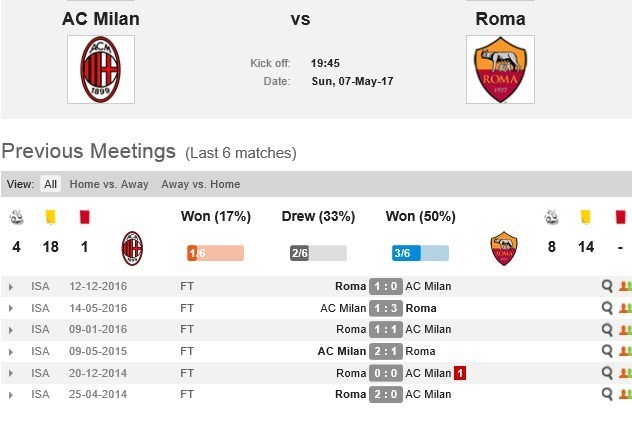Click the large AC Milan crest logo
The height and width of the screenshot is (428, 632).
[100, 69]
